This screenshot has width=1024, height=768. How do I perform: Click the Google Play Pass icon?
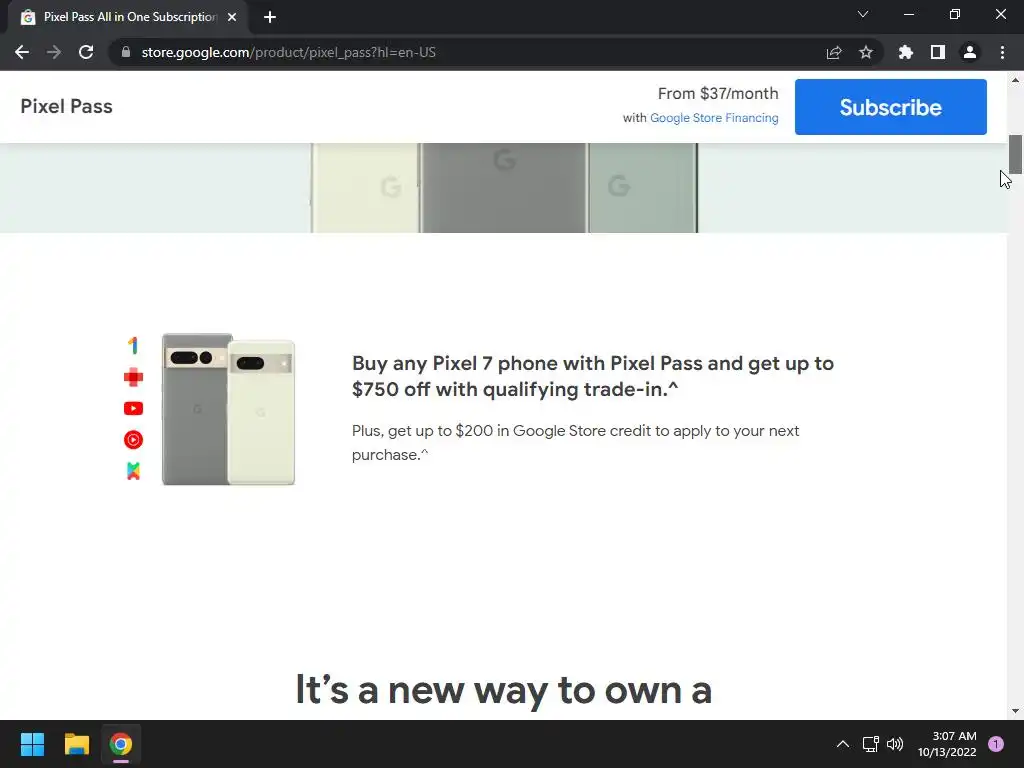pos(133,471)
